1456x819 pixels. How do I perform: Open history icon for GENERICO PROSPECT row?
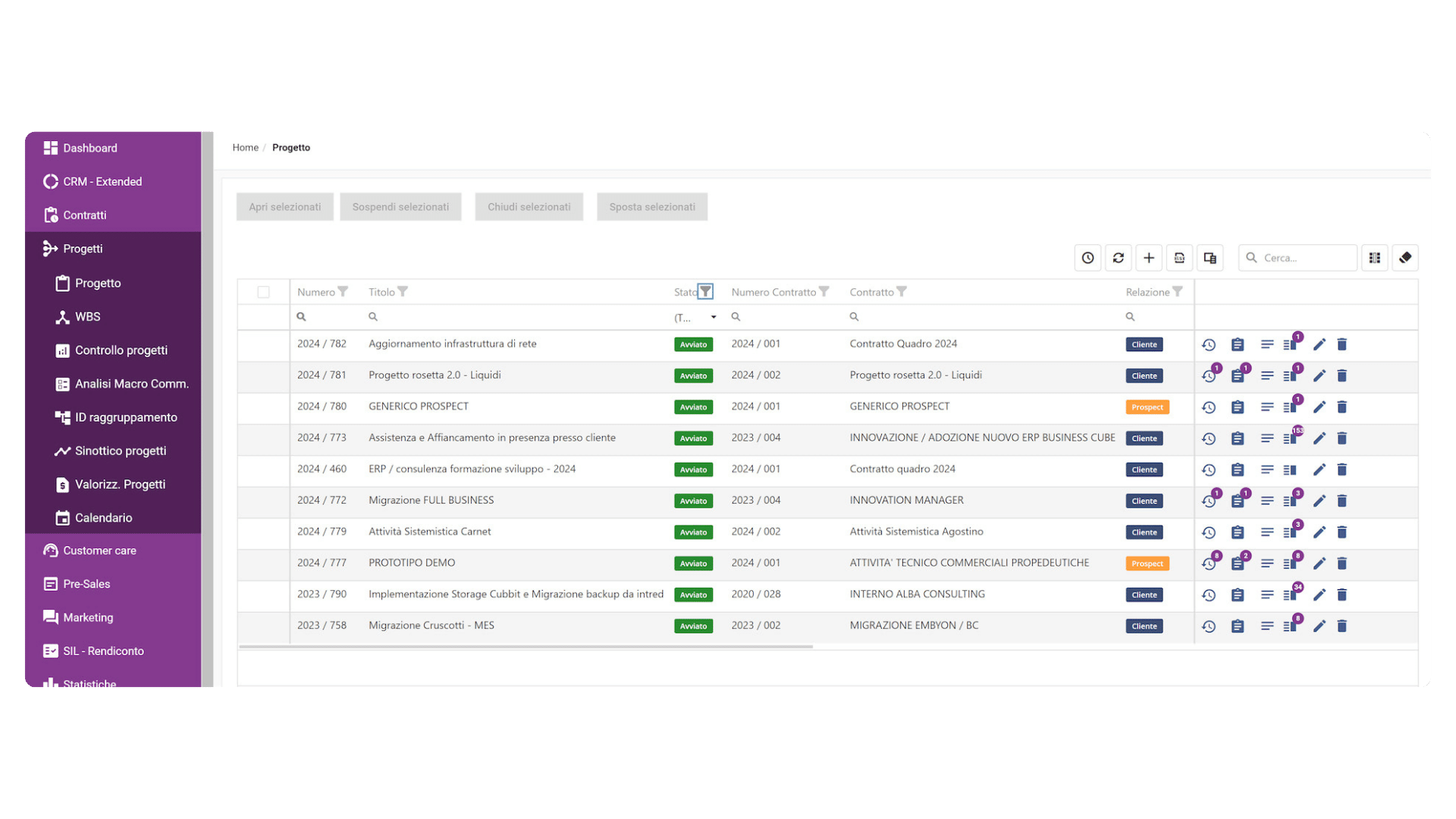click(1209, 407)
